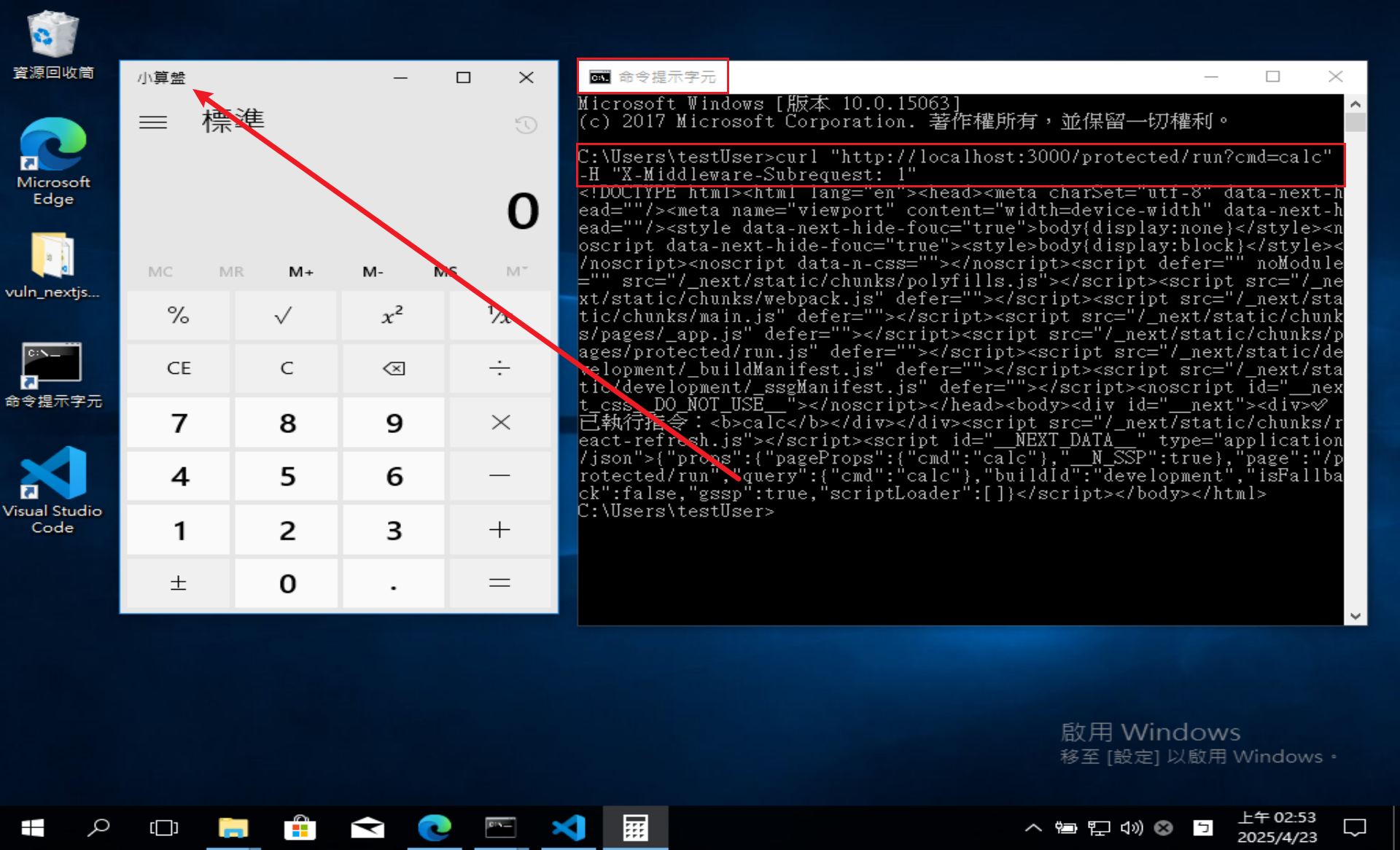Click the M+ memory add button
This screenshot has height=850, width=1400.
coord(301,272)
